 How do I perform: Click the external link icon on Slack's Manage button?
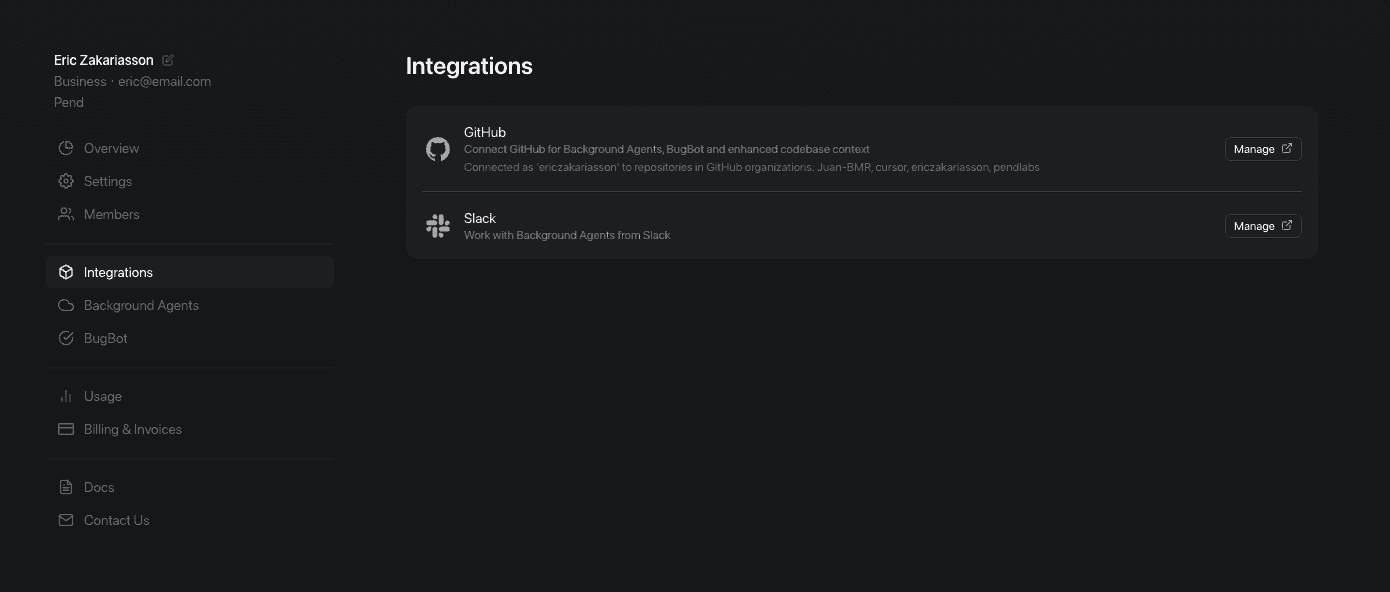[x=1286, y=225]
